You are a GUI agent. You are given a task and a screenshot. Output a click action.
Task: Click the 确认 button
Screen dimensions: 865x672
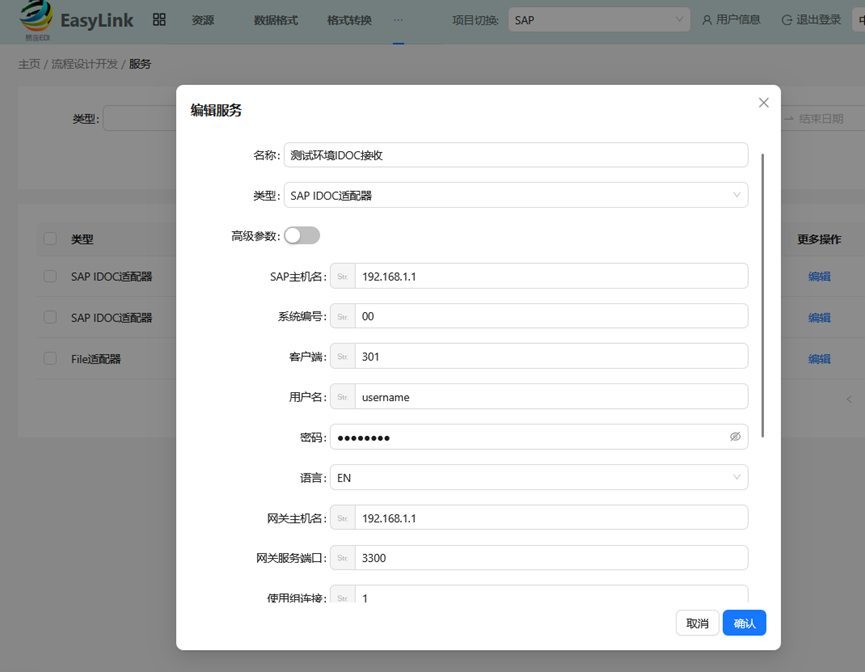(744, 623)
